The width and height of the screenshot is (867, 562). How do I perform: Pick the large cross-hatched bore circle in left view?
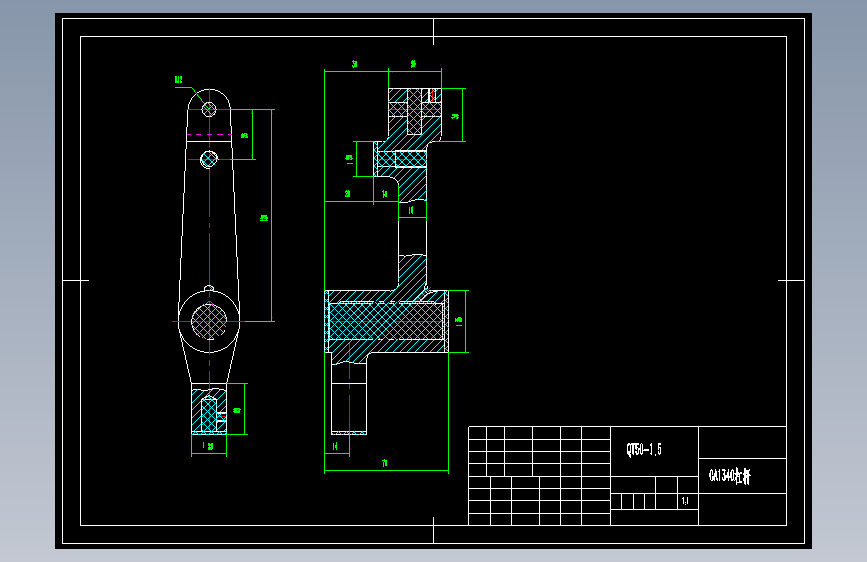point(209,321)
